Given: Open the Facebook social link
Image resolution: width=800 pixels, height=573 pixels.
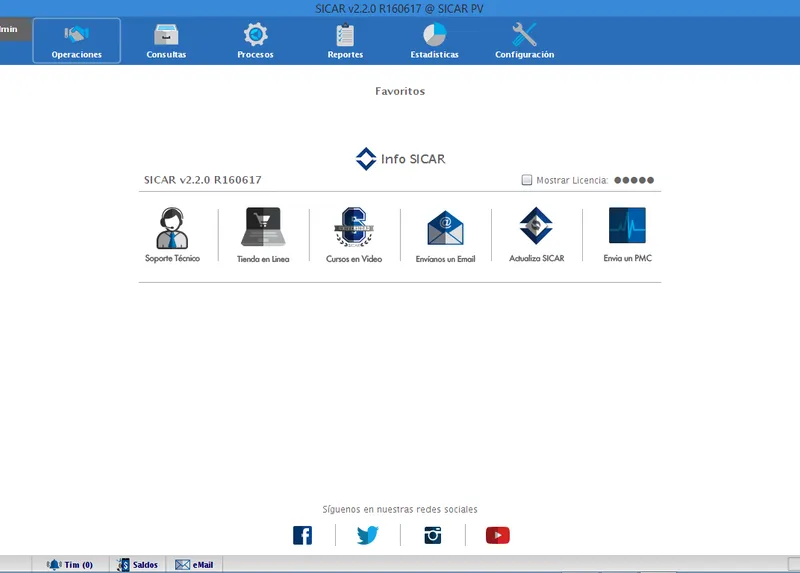Looking at the screenshot, I should point(303,535).
